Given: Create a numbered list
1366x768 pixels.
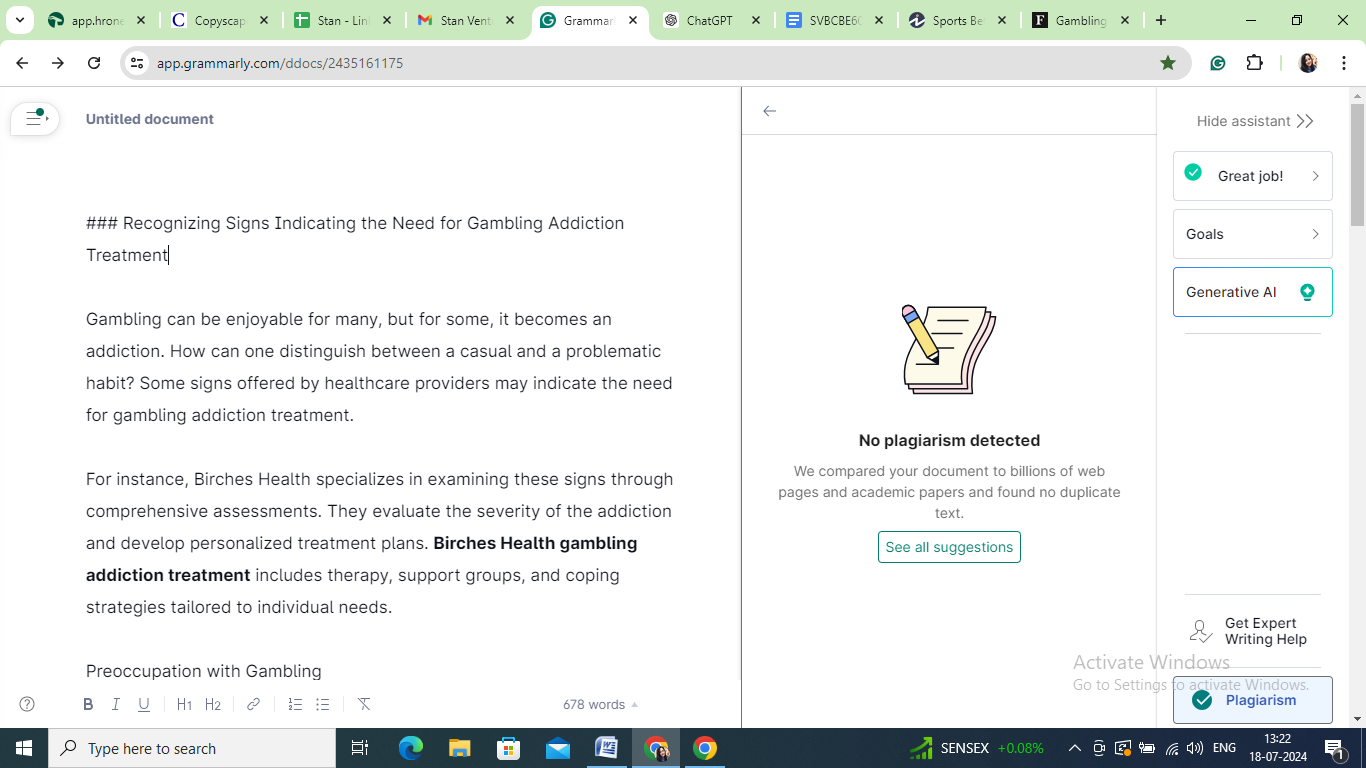Looking at the screenshot, I should 295,704.
